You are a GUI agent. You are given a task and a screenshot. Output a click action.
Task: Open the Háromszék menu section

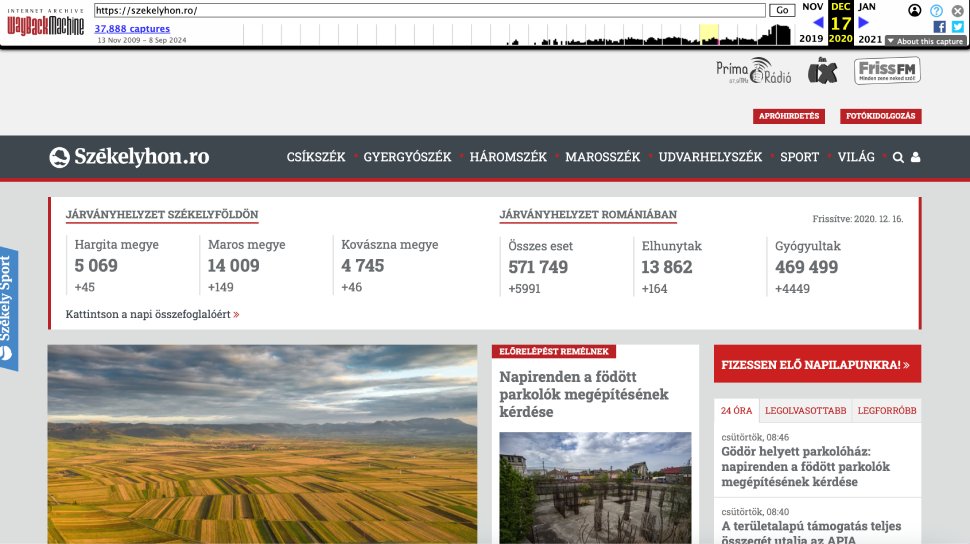click(508, 157)
